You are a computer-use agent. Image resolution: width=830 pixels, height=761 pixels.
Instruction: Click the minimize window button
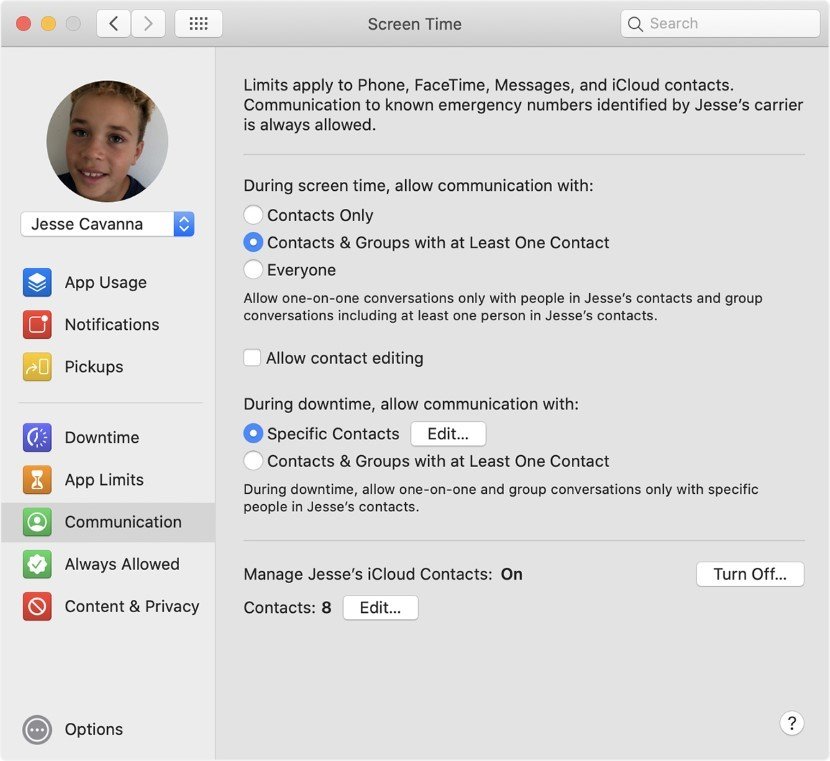(48, 24)
